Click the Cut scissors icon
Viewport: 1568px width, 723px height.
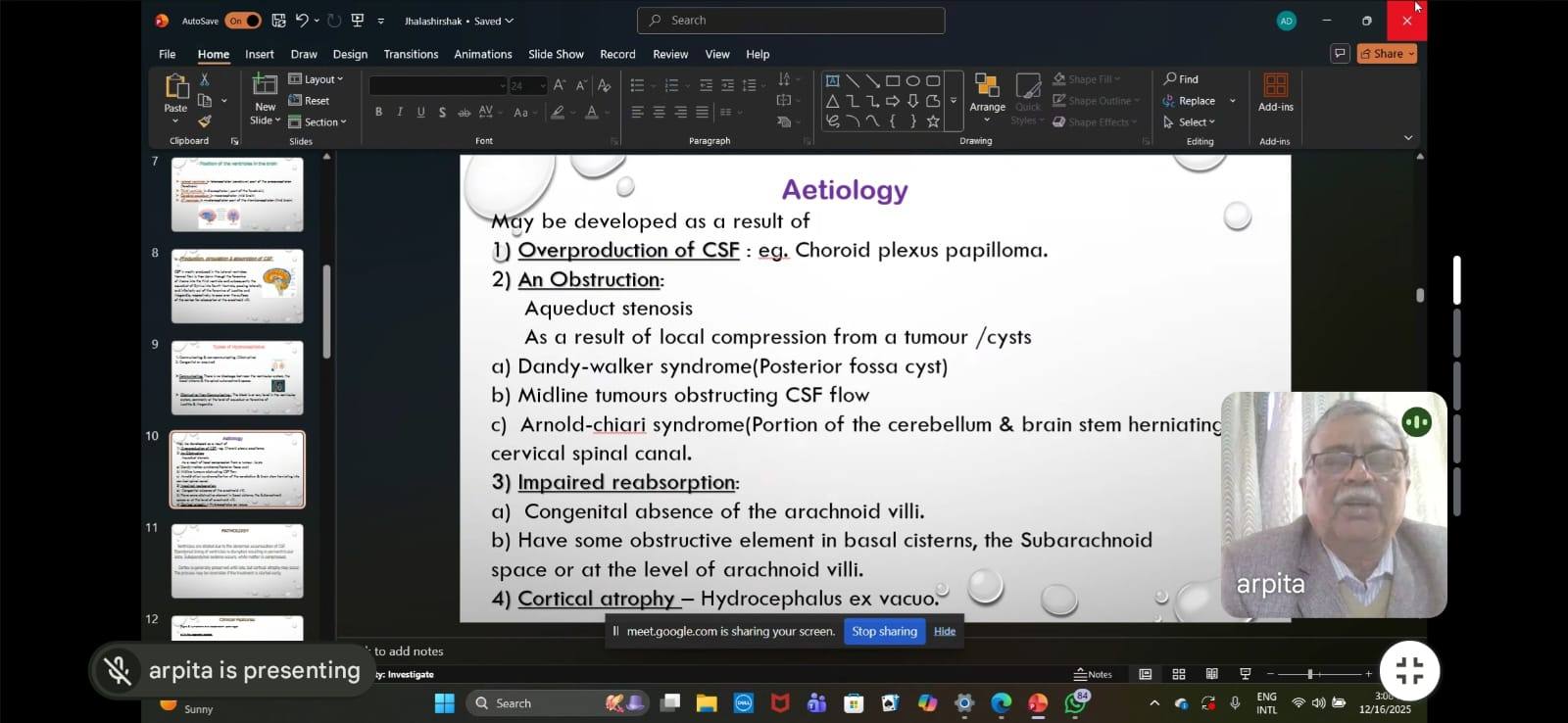(205, 79)
